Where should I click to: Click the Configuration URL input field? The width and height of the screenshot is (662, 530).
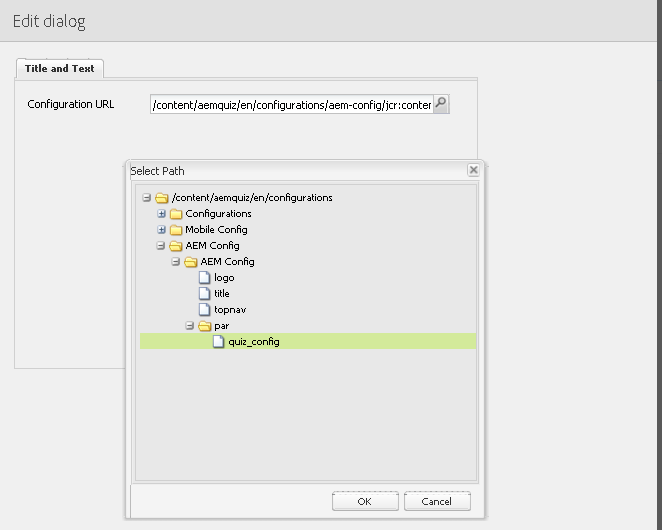pyautogui.click(x=291, y=104)
